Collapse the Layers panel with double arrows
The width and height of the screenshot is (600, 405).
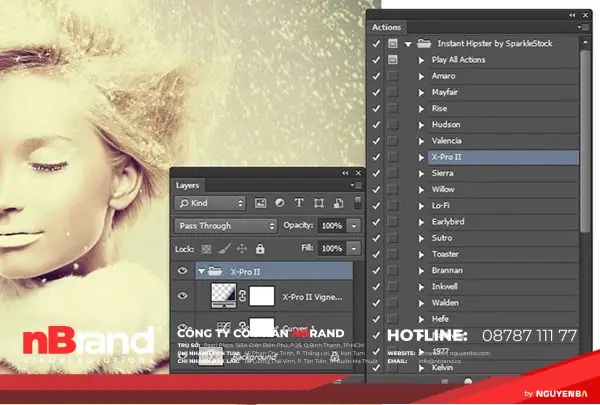345,173
